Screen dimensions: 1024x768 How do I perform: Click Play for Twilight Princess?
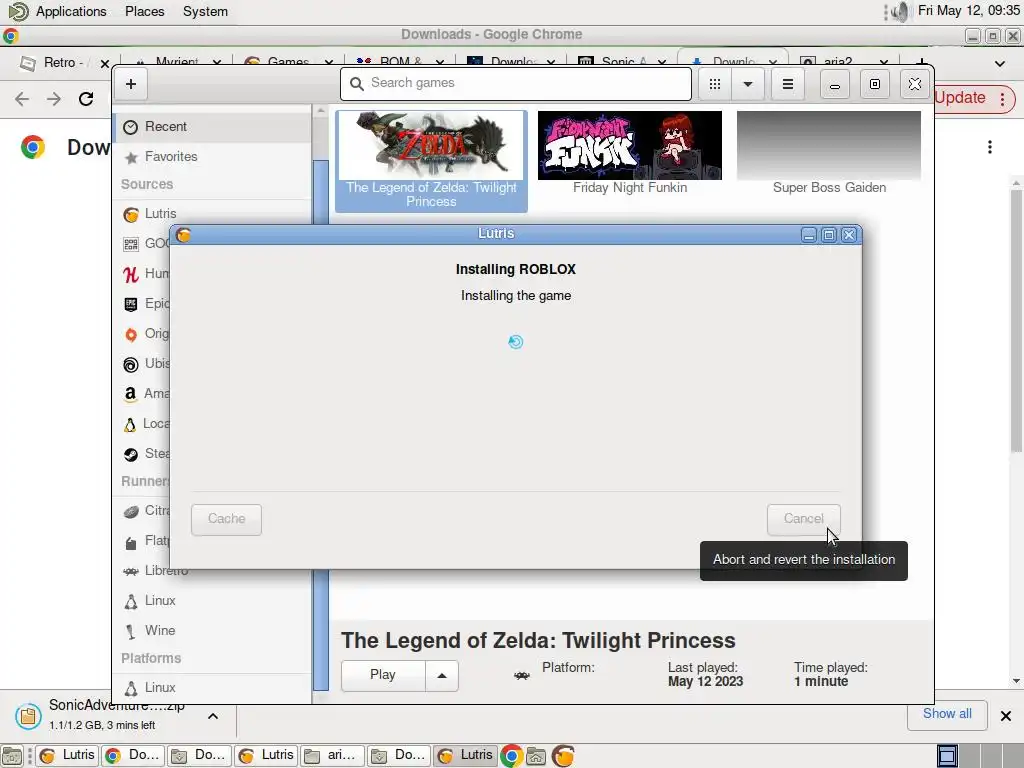tap(383, 675)
